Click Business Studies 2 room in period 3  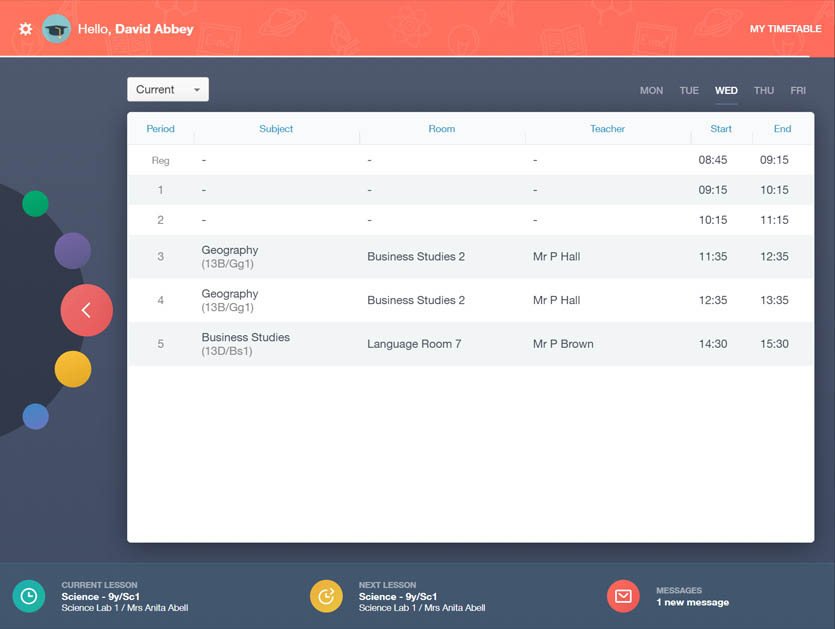click(x=416, y=257)
